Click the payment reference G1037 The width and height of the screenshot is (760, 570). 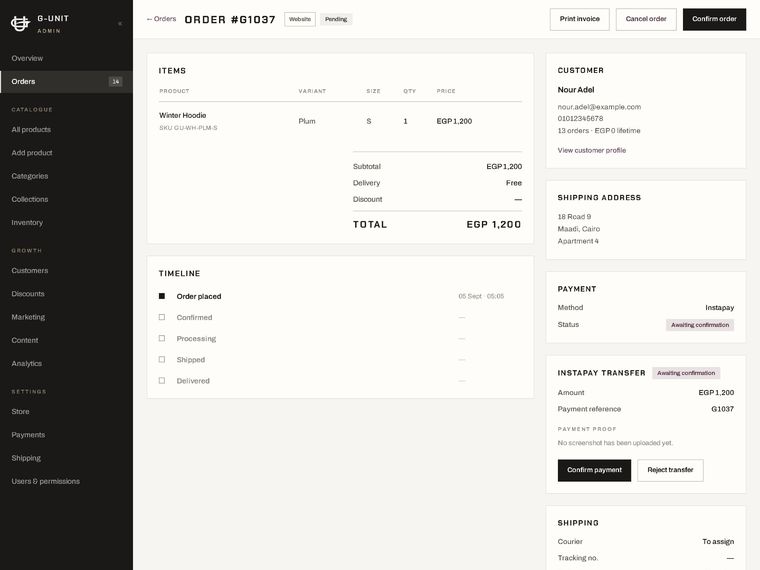pos(722,409)
